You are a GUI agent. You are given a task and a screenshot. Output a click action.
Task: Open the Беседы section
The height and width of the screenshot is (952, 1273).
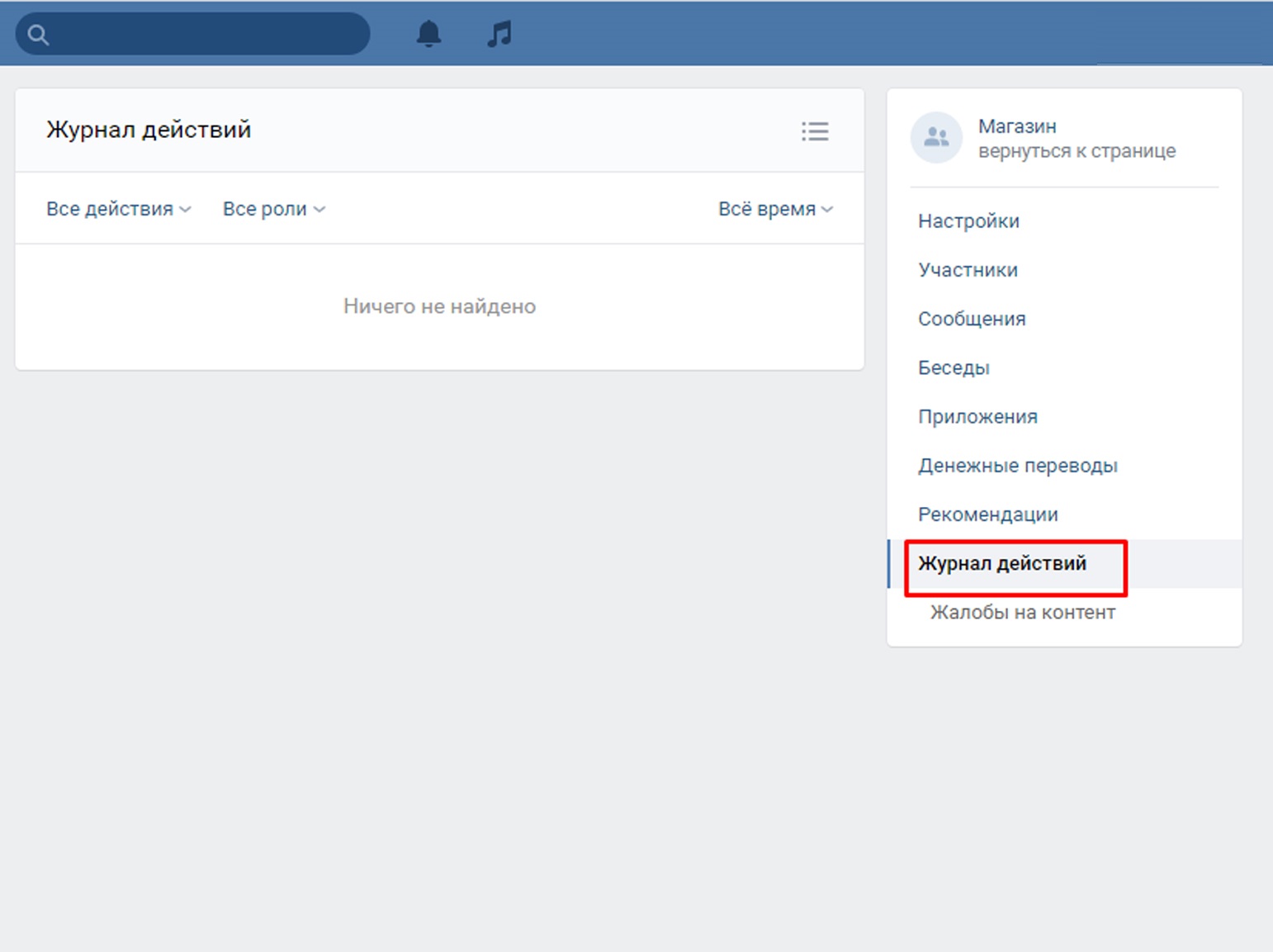pyautogui.click(x=954, y=367)
